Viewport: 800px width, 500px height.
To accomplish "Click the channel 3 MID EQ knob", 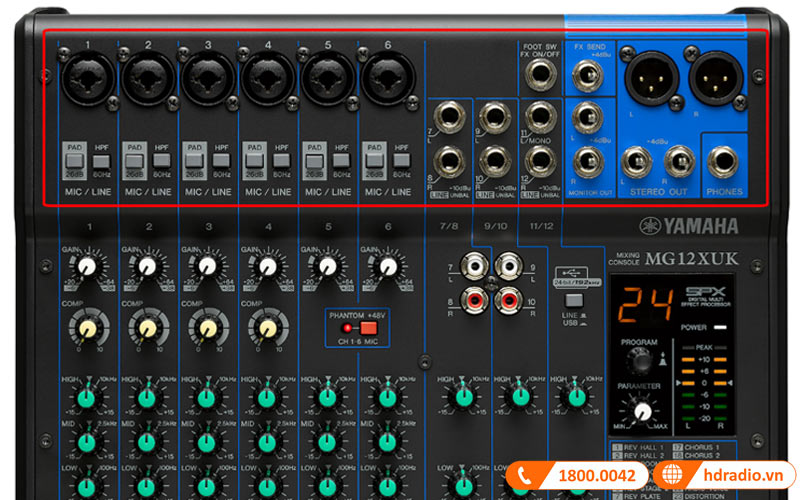I will (207, 442).
